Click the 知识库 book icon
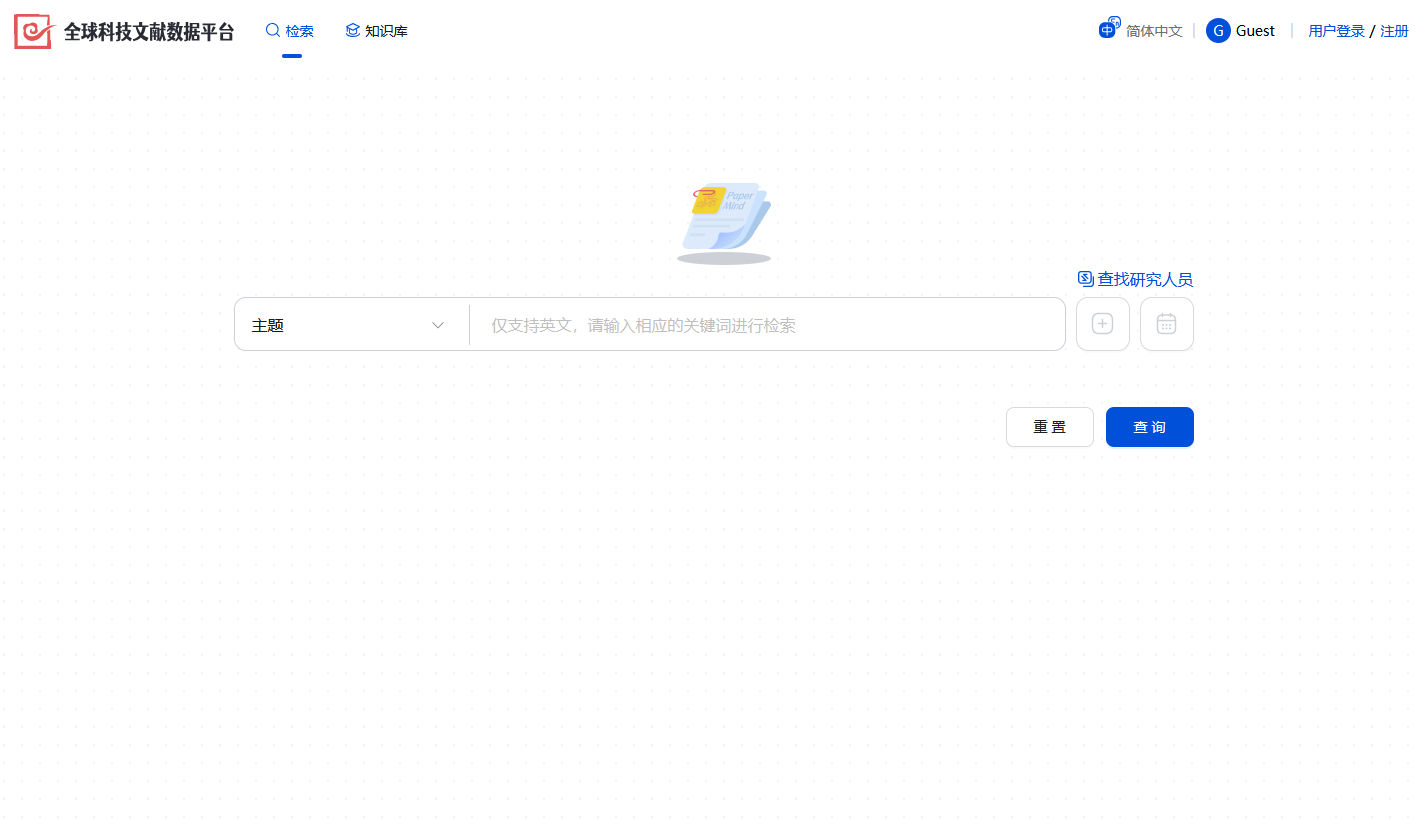The width and height of the screenshot is (1425, 819). coord(351,30)
